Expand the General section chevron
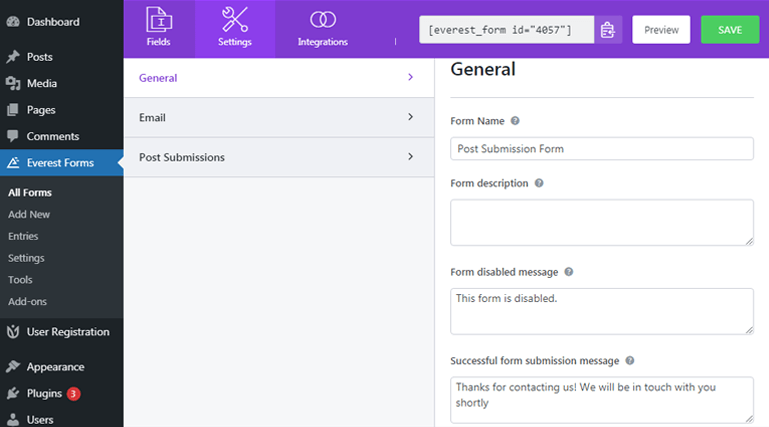This screenshot has height=427, width=769. tap(410, 77)
